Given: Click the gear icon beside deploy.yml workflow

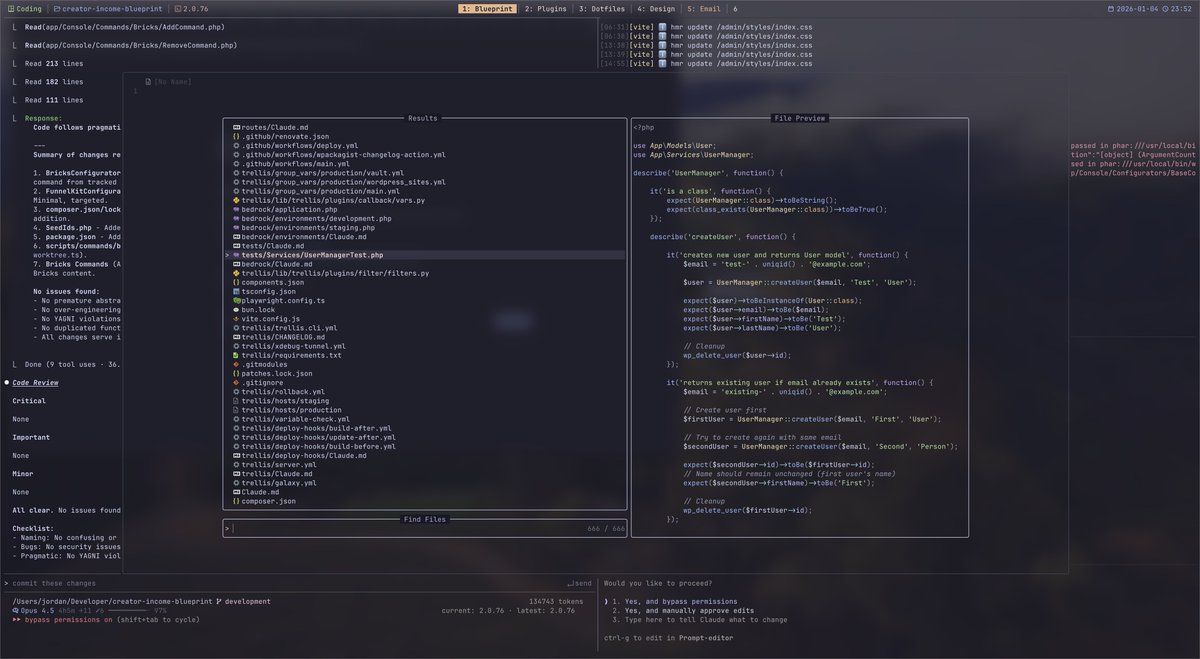Looking at the screenshot, I should [234, 146].
